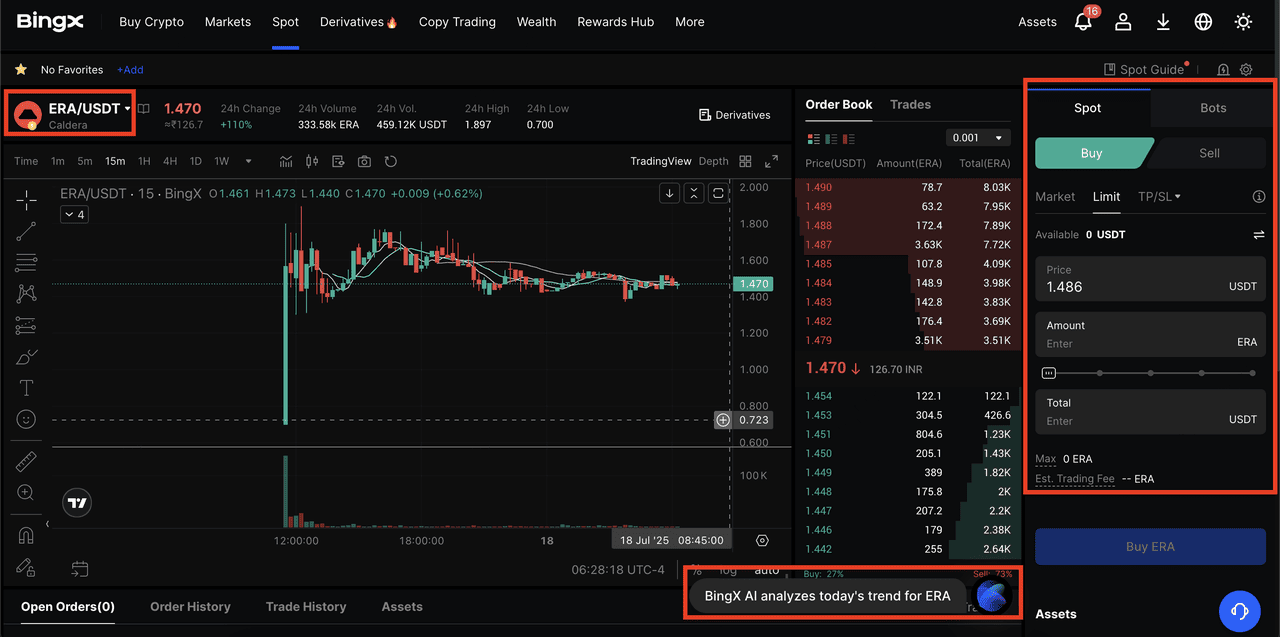The image size is (1280, 637).
Task: Open the More navigation menu
Action: click(689, 22)
